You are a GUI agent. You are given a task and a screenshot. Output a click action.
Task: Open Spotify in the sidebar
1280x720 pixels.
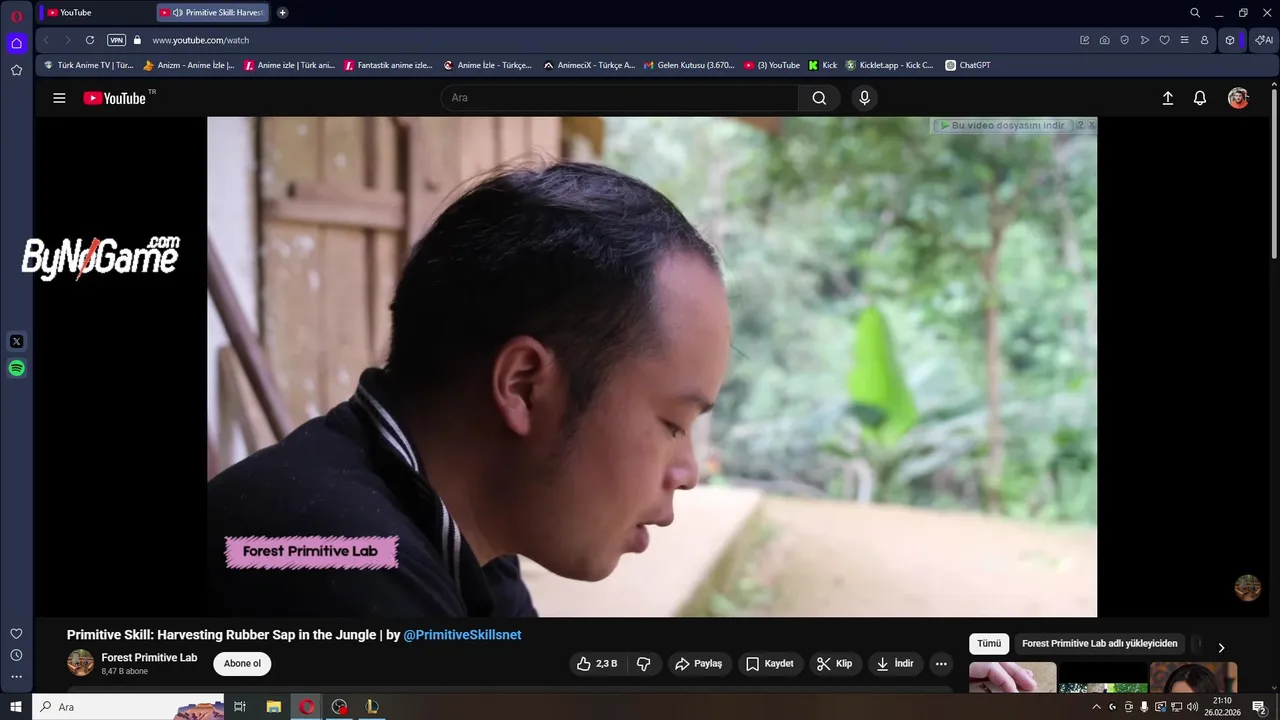pyautogui.click(x=16, y=368)
